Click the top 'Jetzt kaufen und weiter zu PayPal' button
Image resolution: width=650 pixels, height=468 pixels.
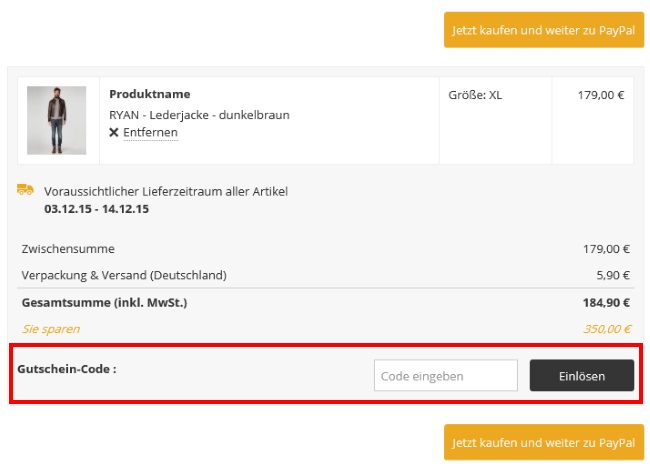pyautogui.click(x=544, y=30)
